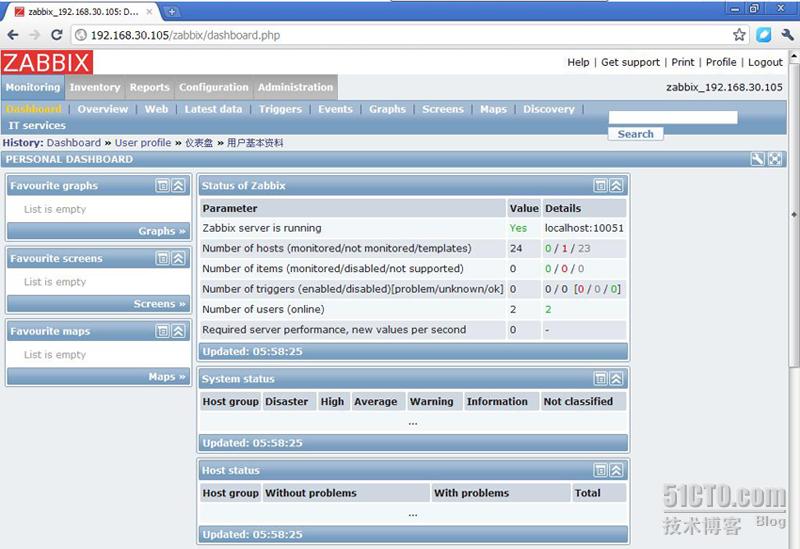
Task: Open Favourite graphs menu icon
Action: point(162,185)
